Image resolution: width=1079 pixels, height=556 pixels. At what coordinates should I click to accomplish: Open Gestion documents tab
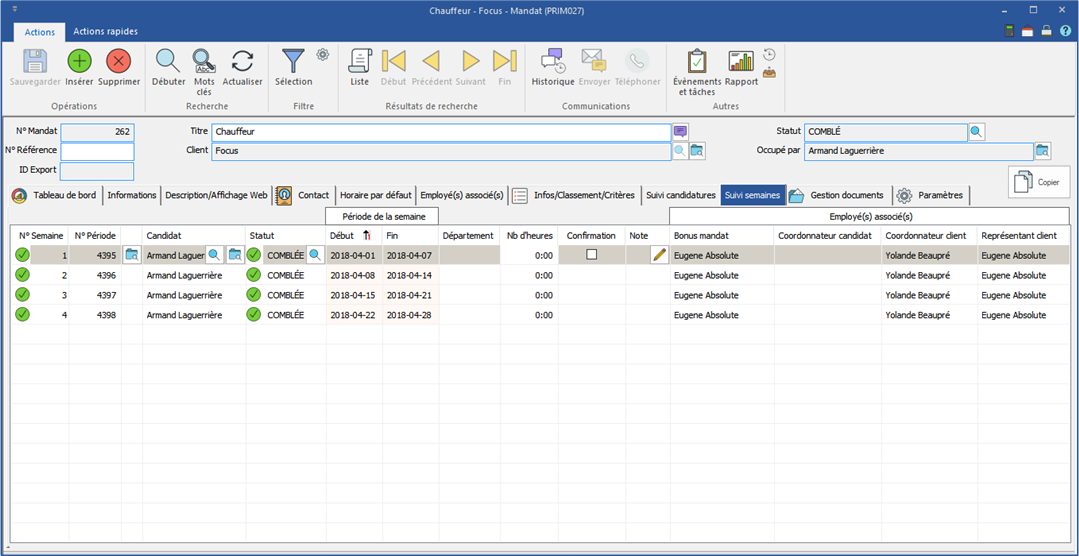point(837,195)
